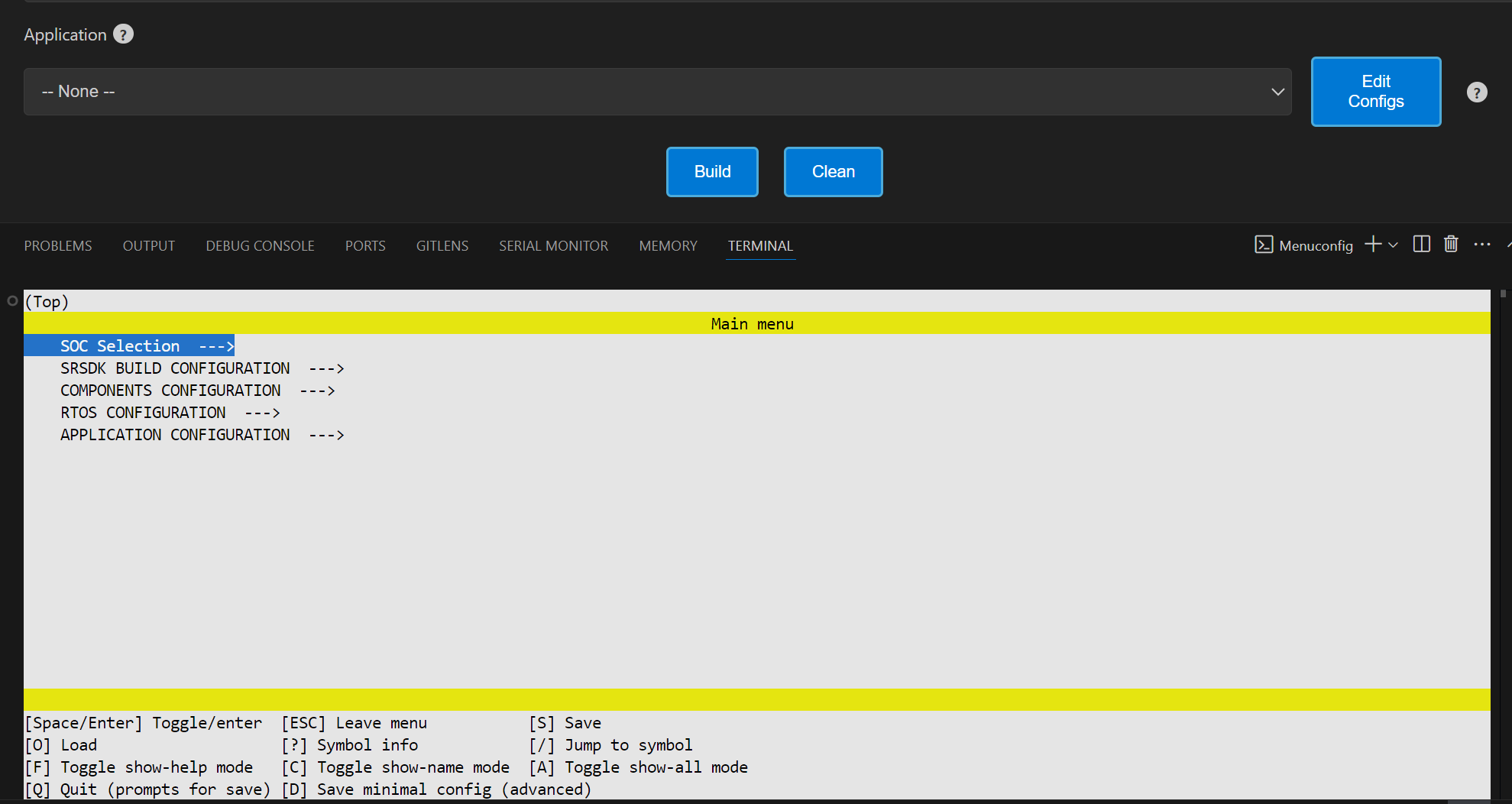Click the split terminal icon
Image resolution: width=1512 pixels, height=804 pixels.
1421,245
